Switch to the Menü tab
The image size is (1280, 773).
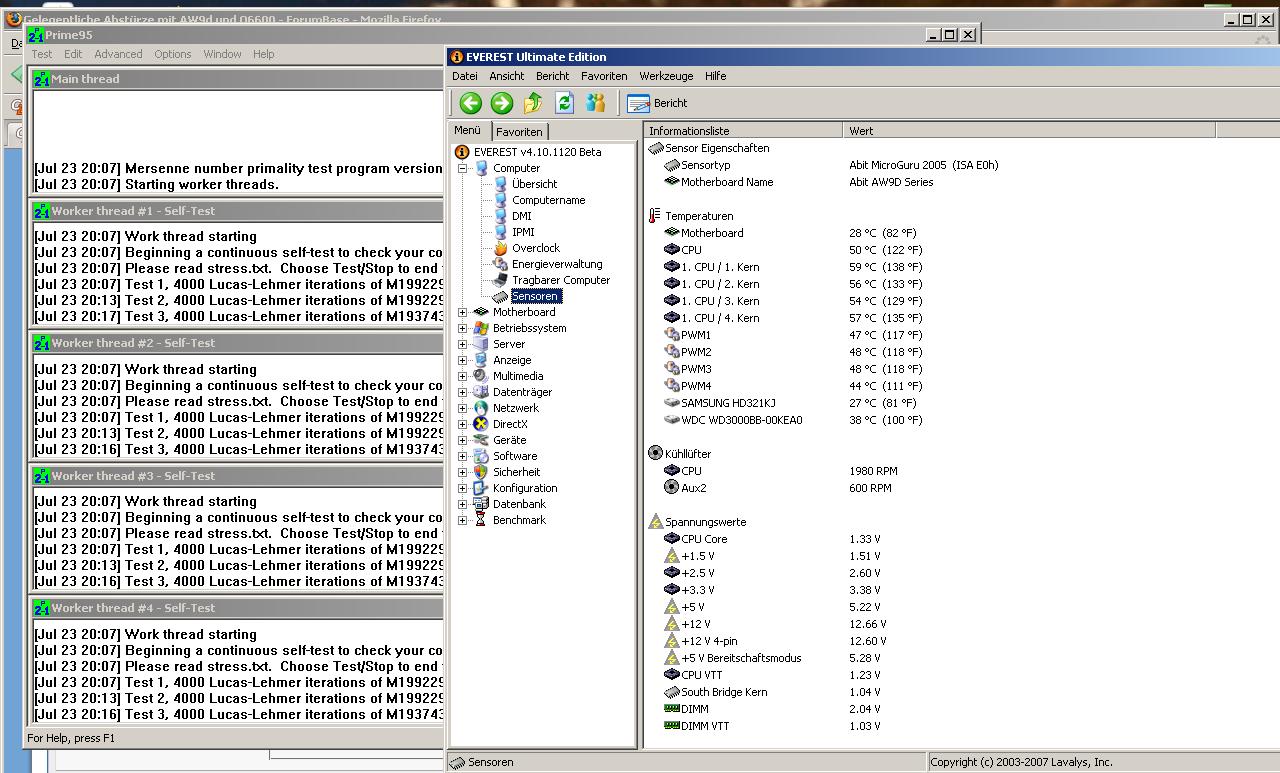[468, 130]
